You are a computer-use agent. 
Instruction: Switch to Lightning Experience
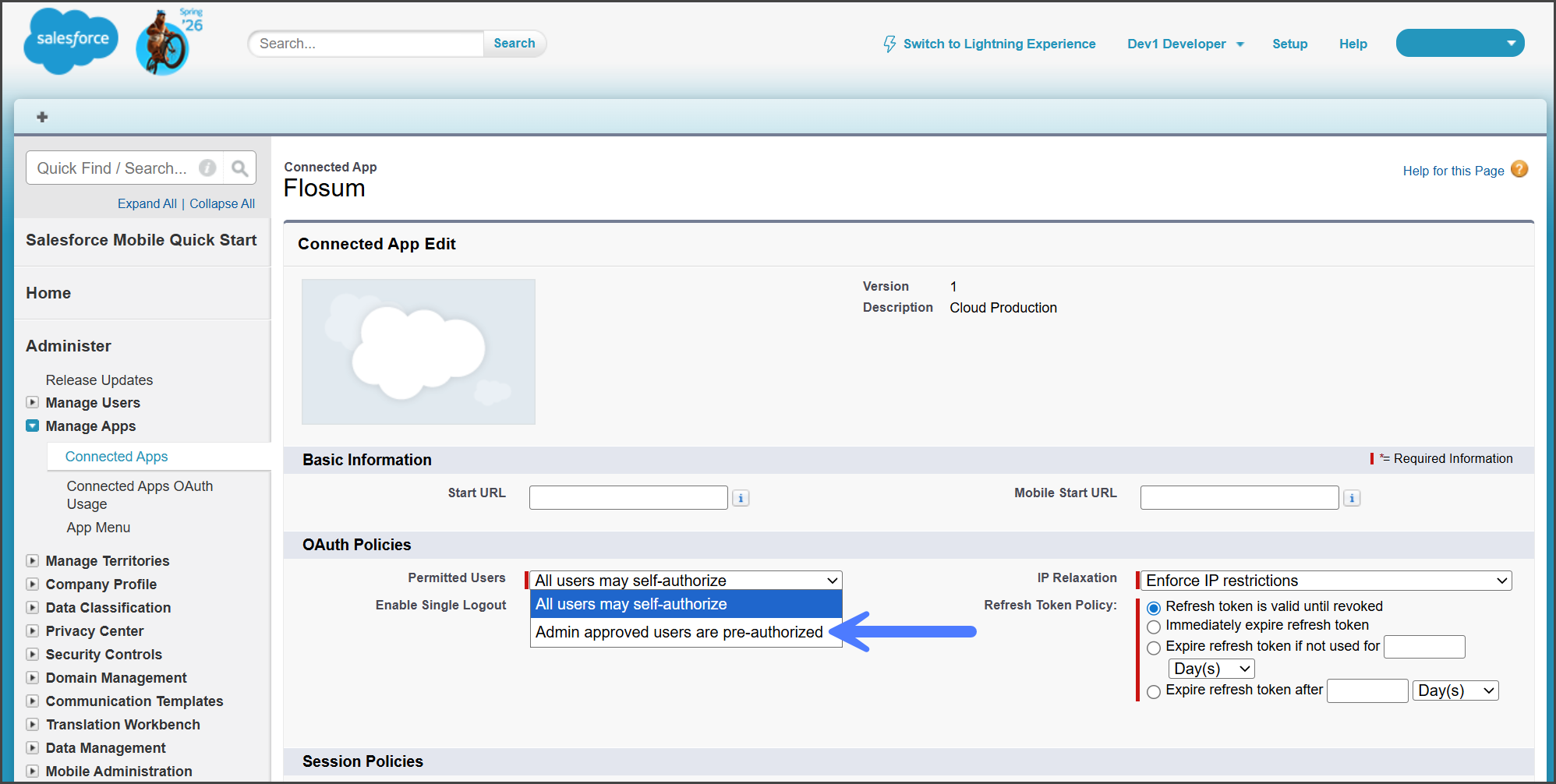tap(989, 44)
